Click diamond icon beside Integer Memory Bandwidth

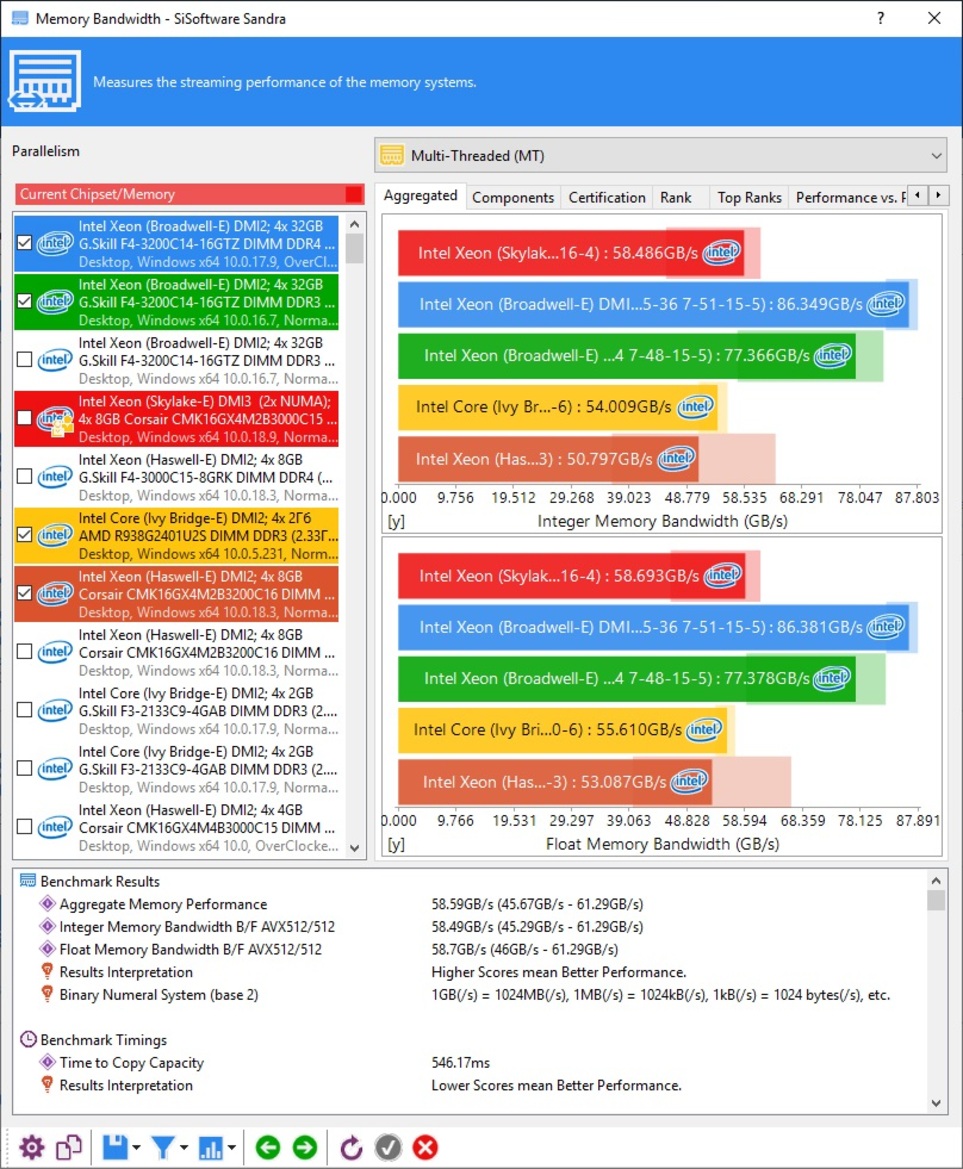[47, 926]
